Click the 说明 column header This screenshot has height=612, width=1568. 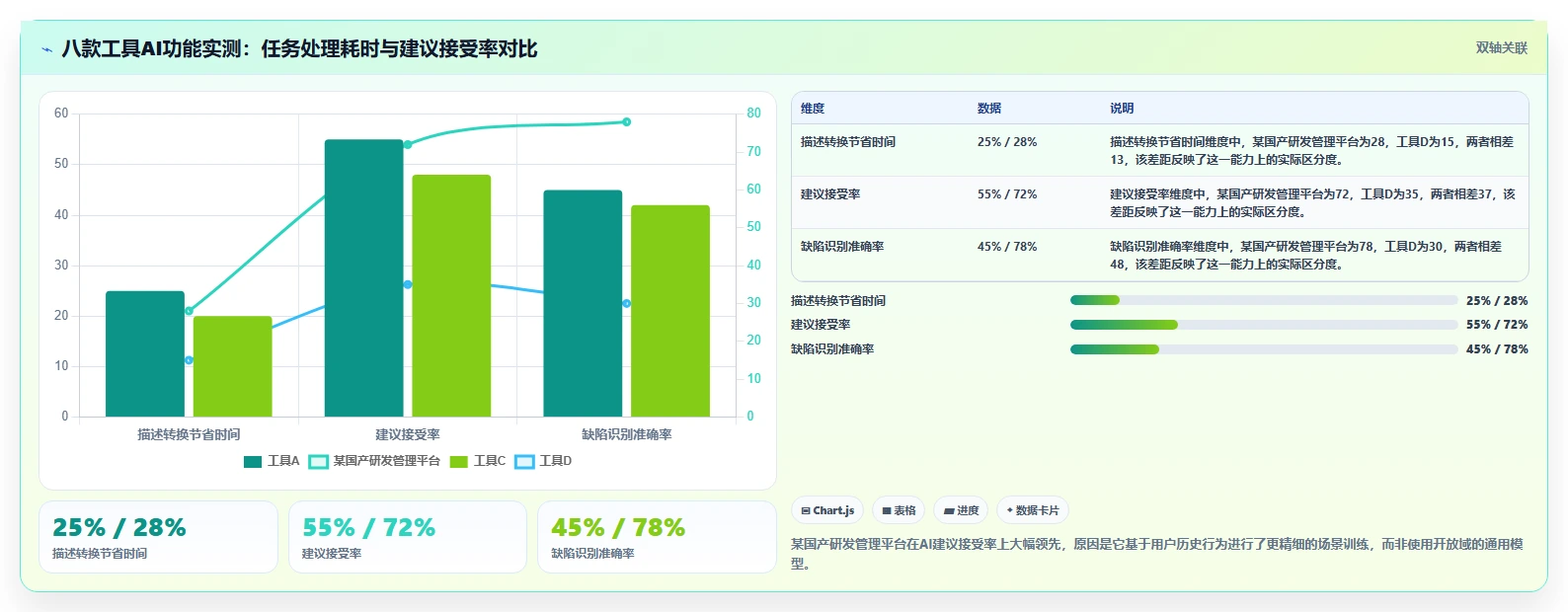point(1122,109)
